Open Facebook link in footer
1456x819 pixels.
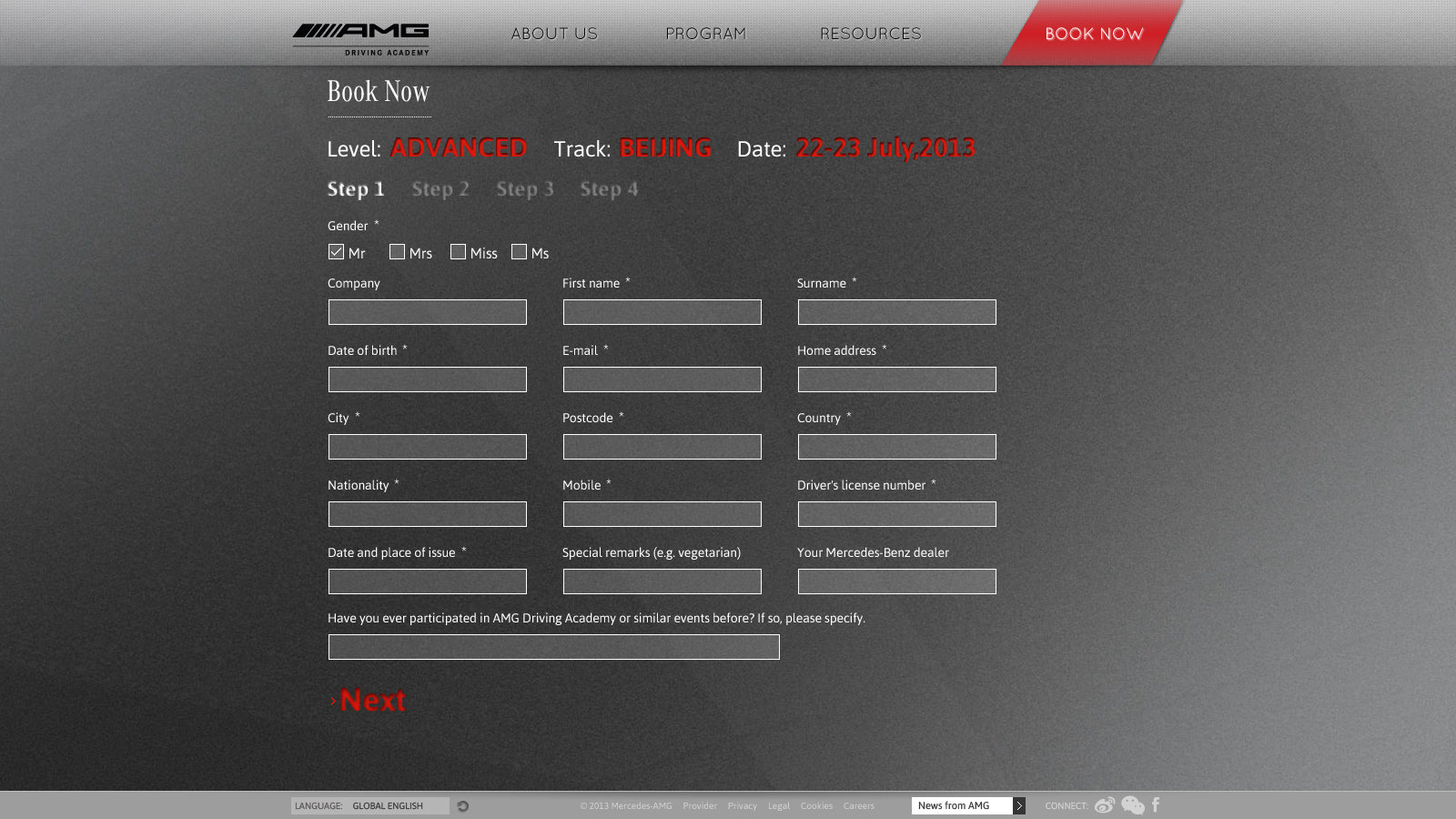1156,805
